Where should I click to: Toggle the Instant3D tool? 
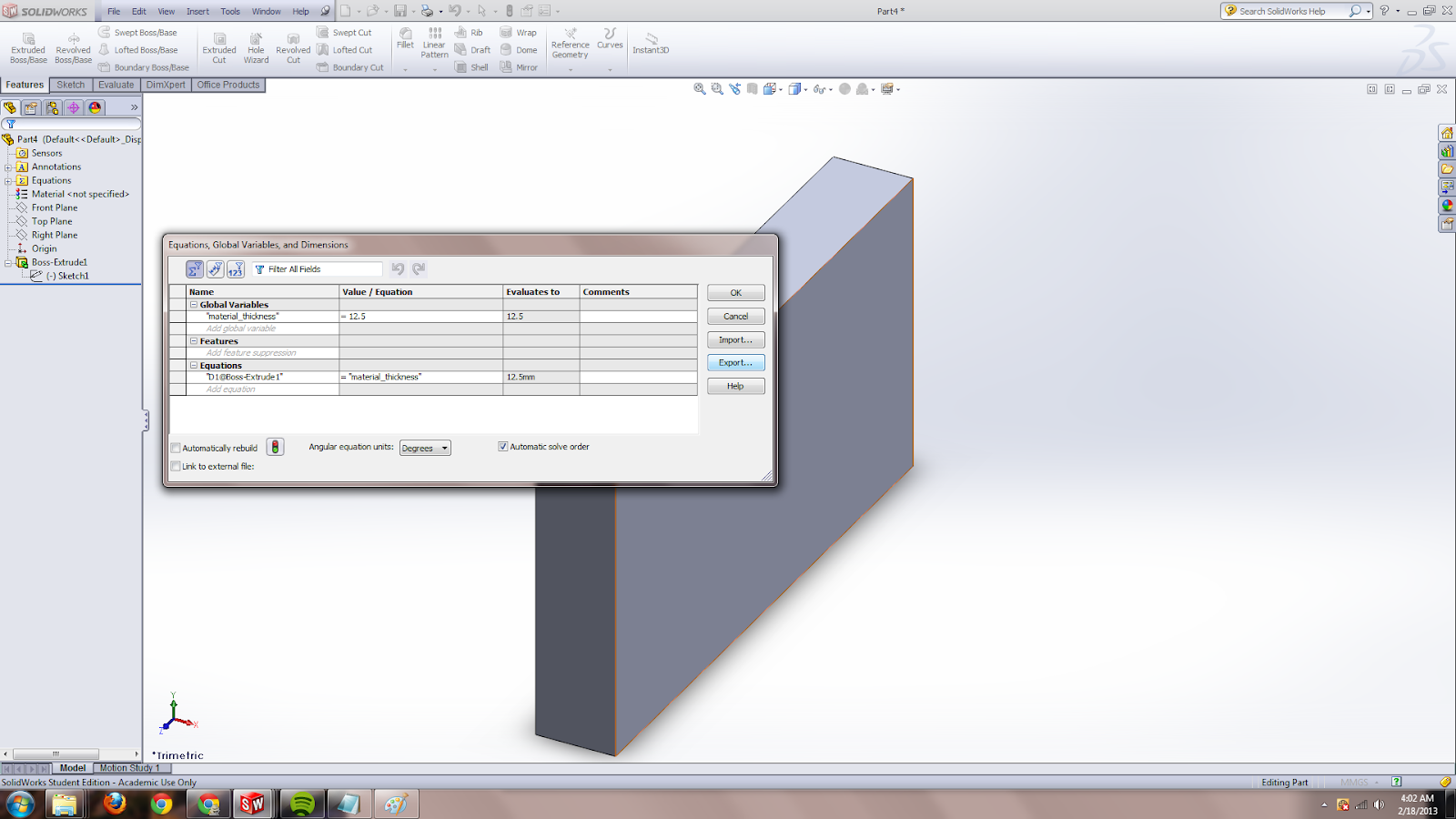(651, 43)
